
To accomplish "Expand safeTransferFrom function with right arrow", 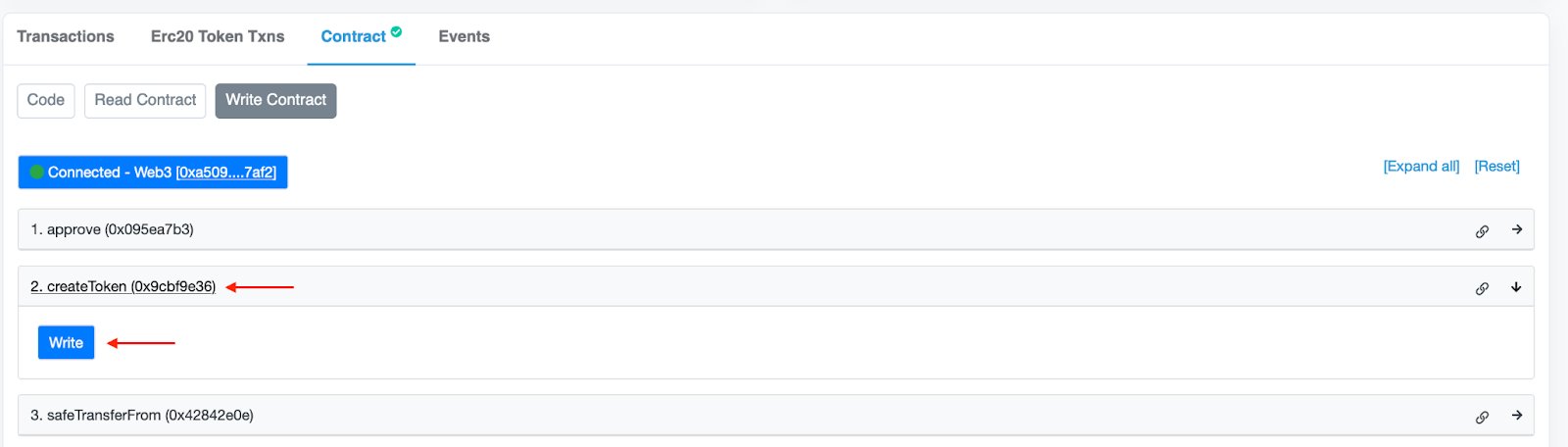I will [x=1516, y=416].
